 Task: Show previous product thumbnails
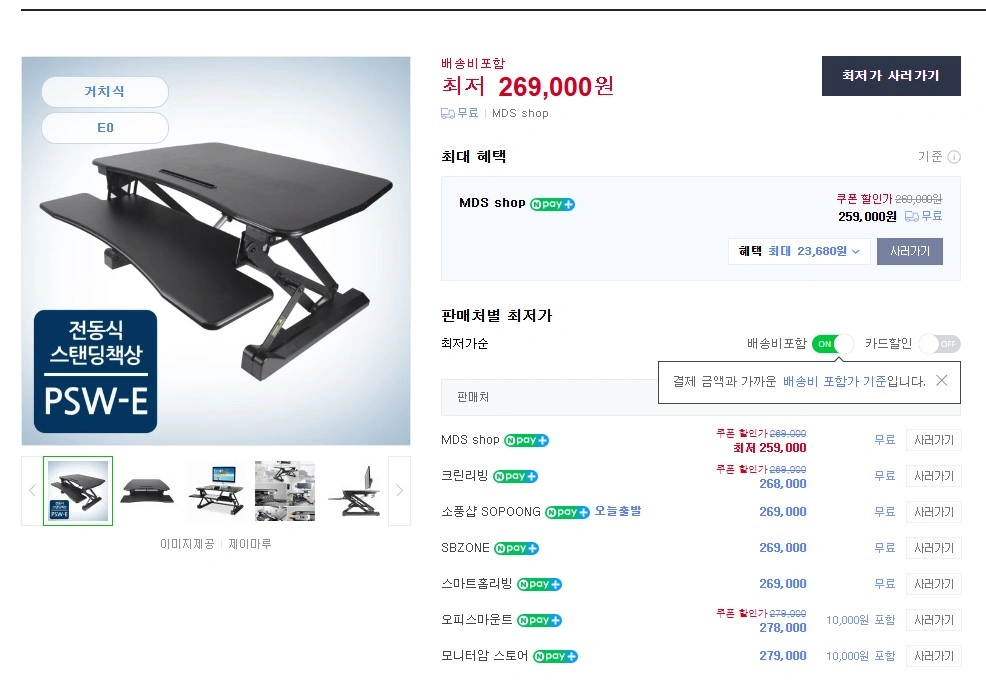32,490
